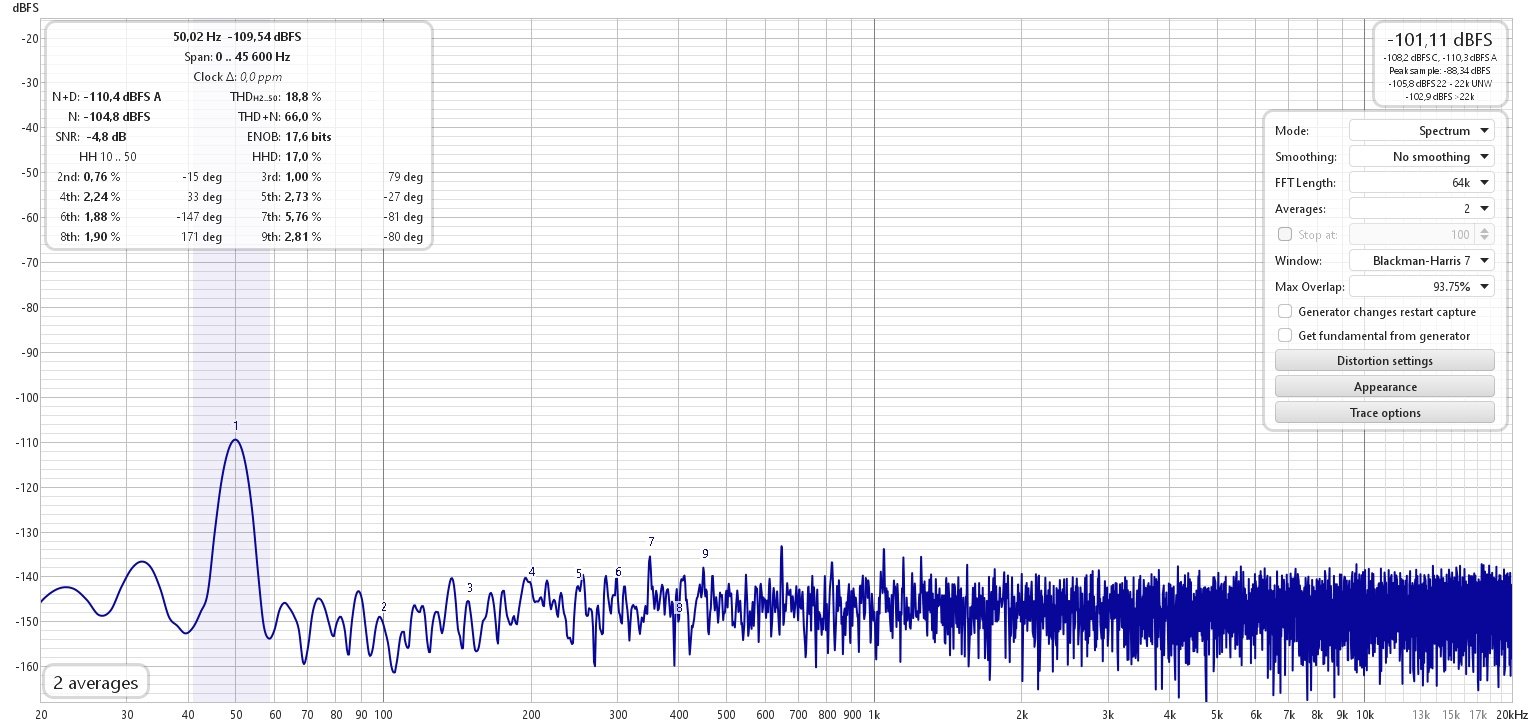Click the 5th harmonic 2,73 % value
1532x726 pixels.
[x=304, y=197]
